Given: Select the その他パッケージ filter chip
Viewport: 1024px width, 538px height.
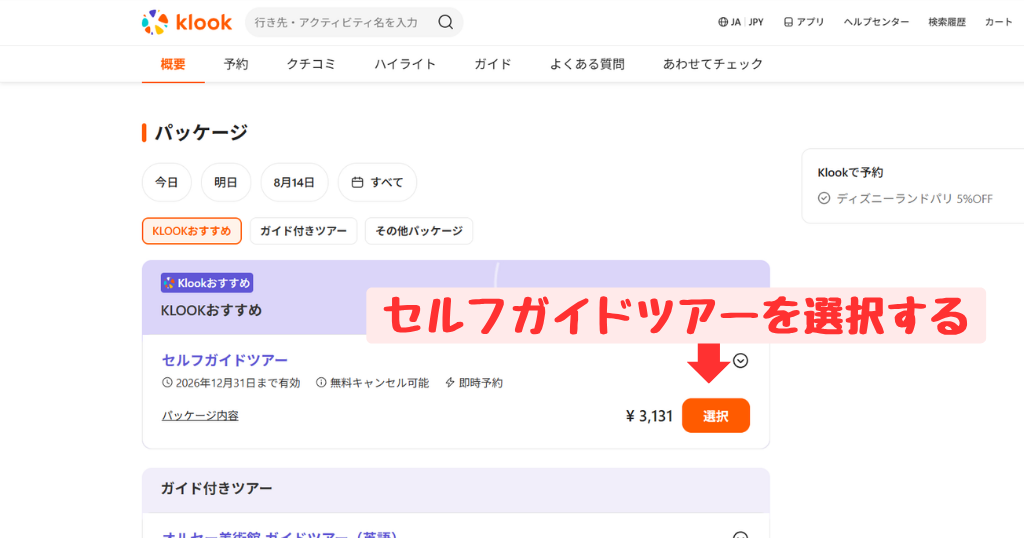Looking at the screenshot, I should [x=419, y=231].
